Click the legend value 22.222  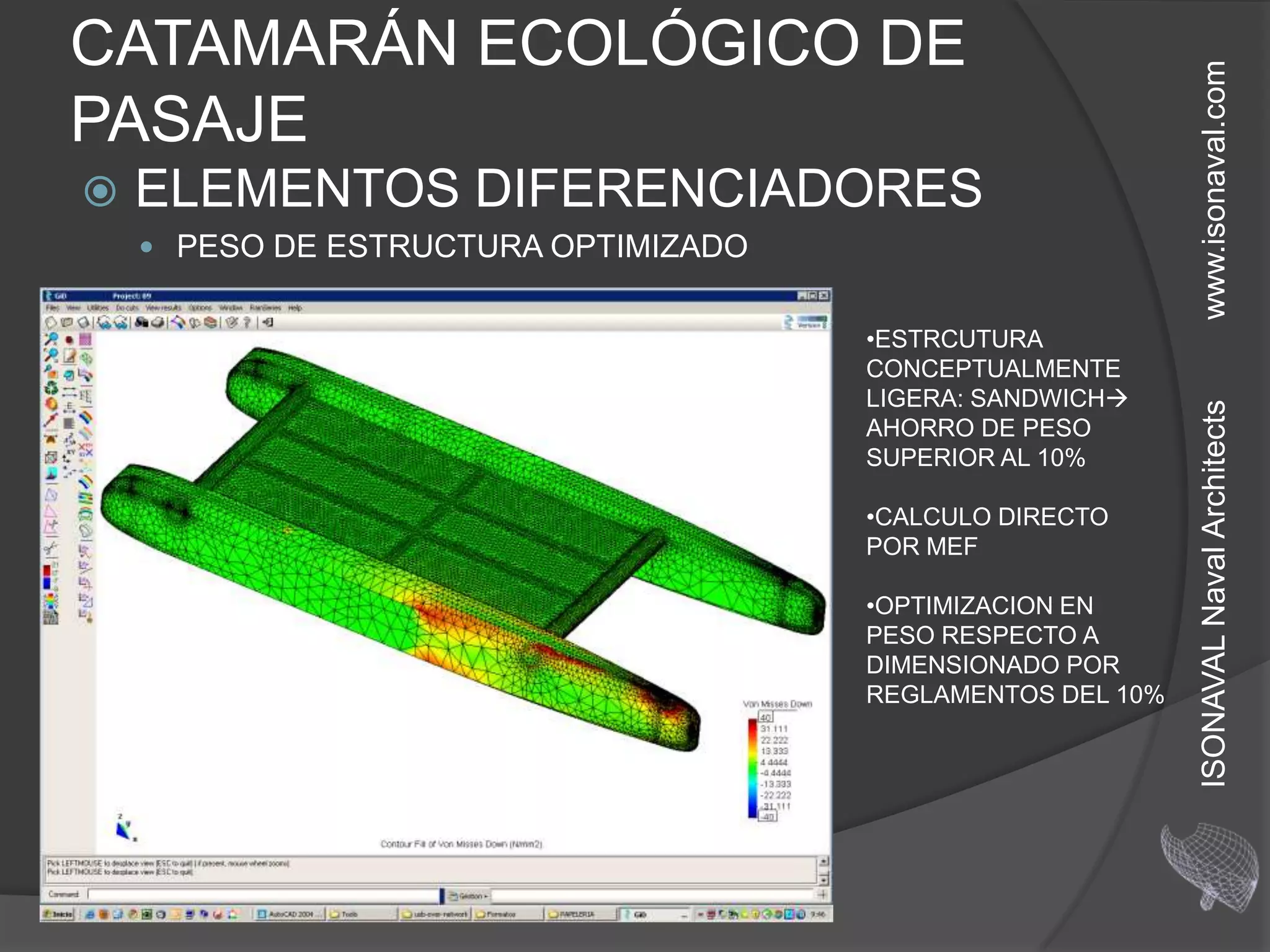(x=775, y=740)
